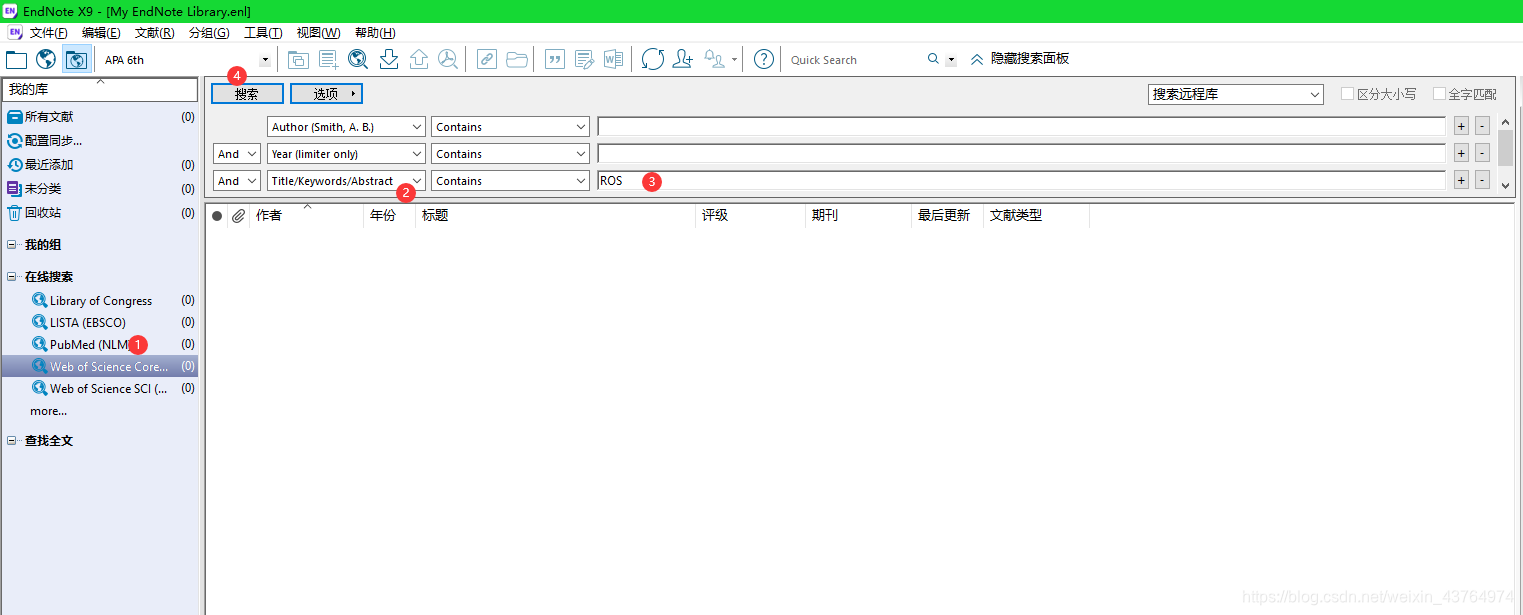Click the Open Link chain icon

pyautogui.click(x=487, y=60)
